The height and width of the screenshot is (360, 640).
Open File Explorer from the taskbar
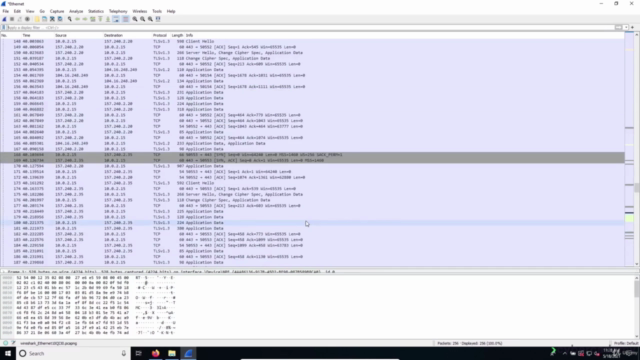coord(172,353)
